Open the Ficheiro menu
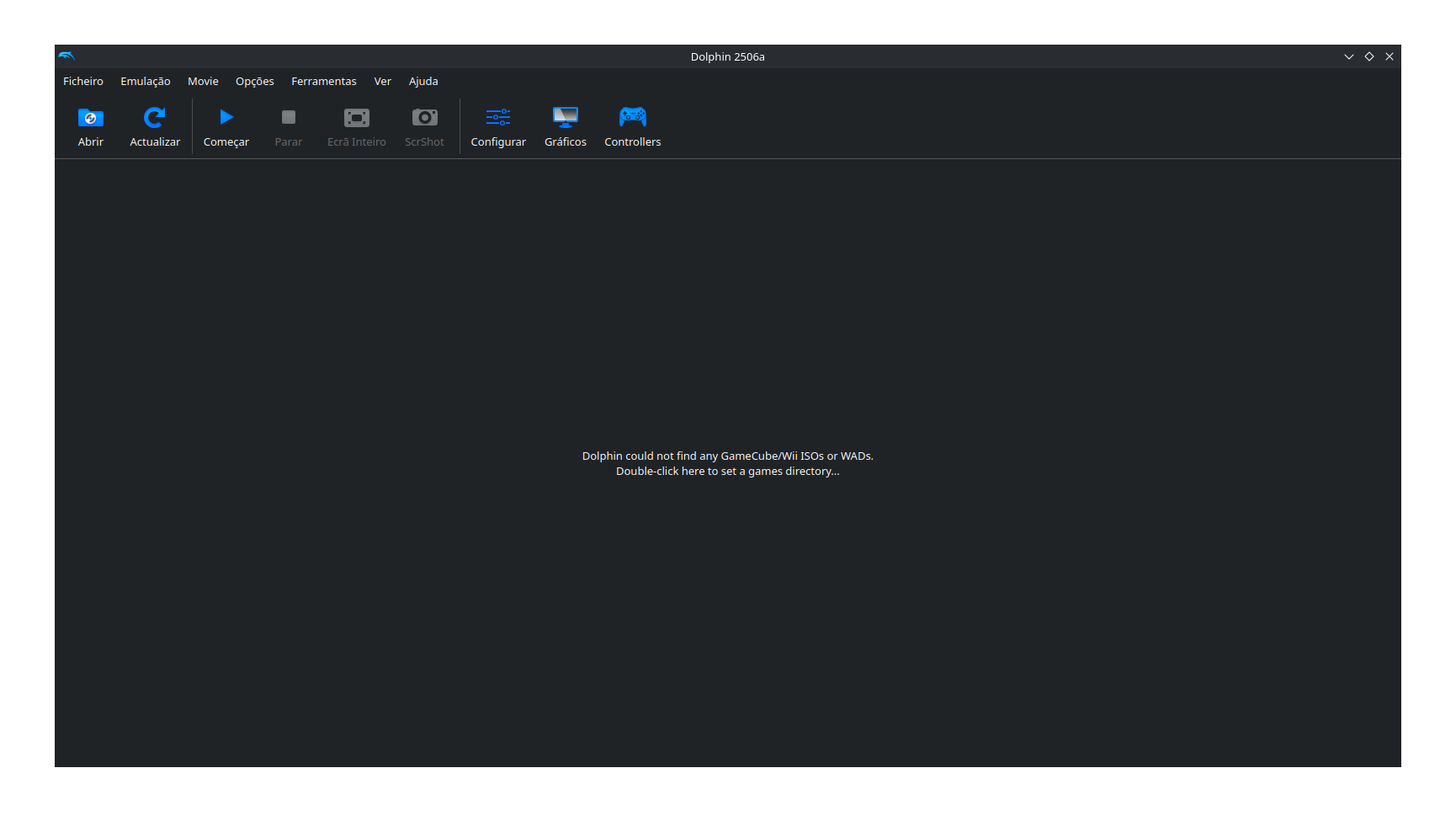1456x832 pixels. tap(82, 81)
